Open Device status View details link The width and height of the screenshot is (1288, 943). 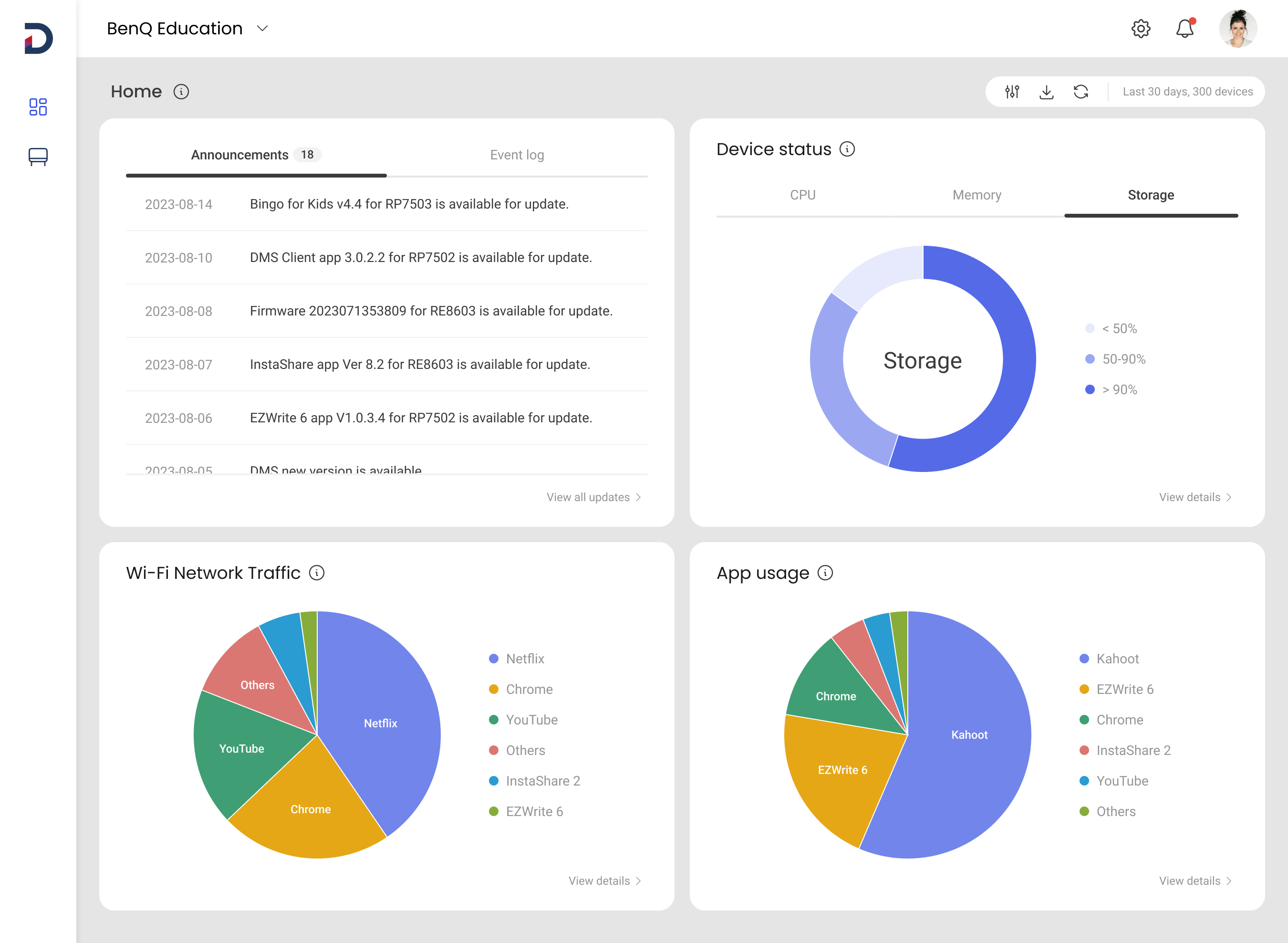pyautogui.click(x=1195, y=497)
